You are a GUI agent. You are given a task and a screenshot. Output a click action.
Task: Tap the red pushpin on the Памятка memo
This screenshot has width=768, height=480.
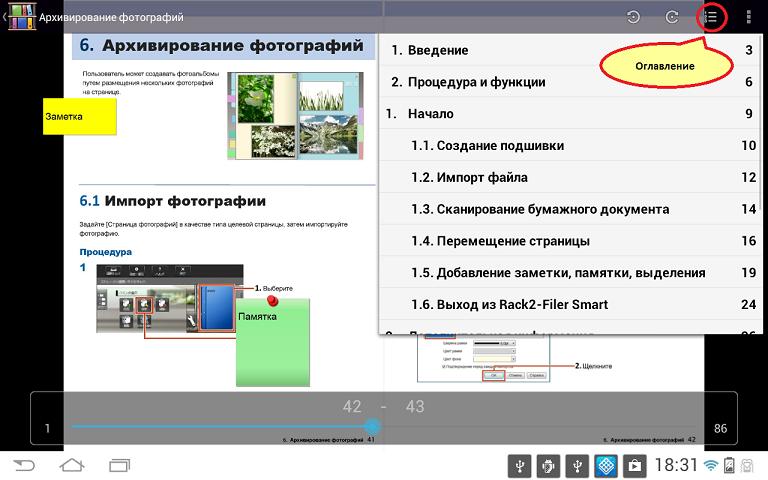(273, 300)
